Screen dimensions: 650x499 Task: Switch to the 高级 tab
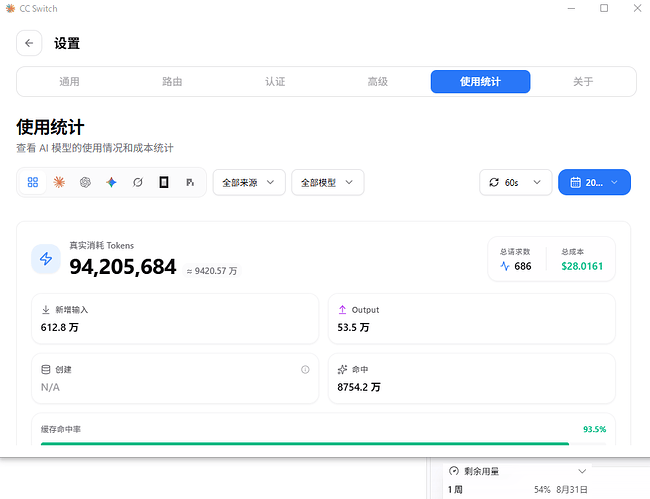(378, 82)
